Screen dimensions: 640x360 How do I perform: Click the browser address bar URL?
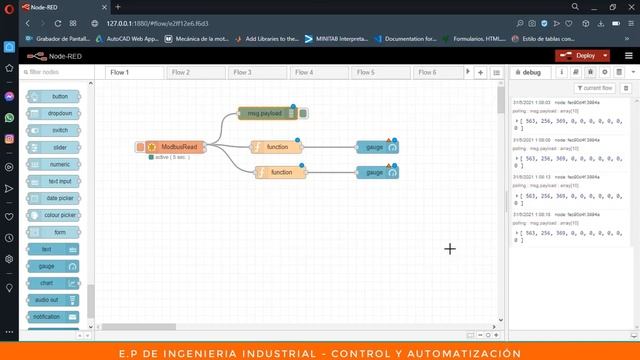[x=158, y=24]
